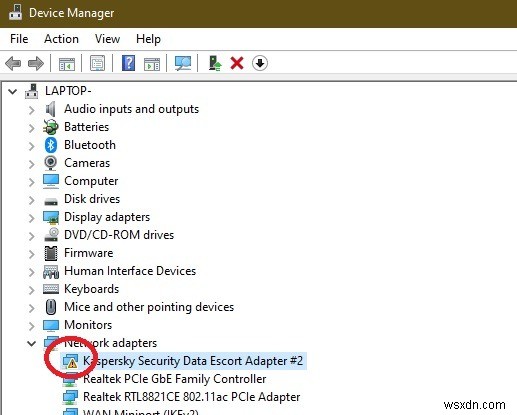Click the Computer monitor icon
The width and height of the screenshot is (517, 415).
51,181
